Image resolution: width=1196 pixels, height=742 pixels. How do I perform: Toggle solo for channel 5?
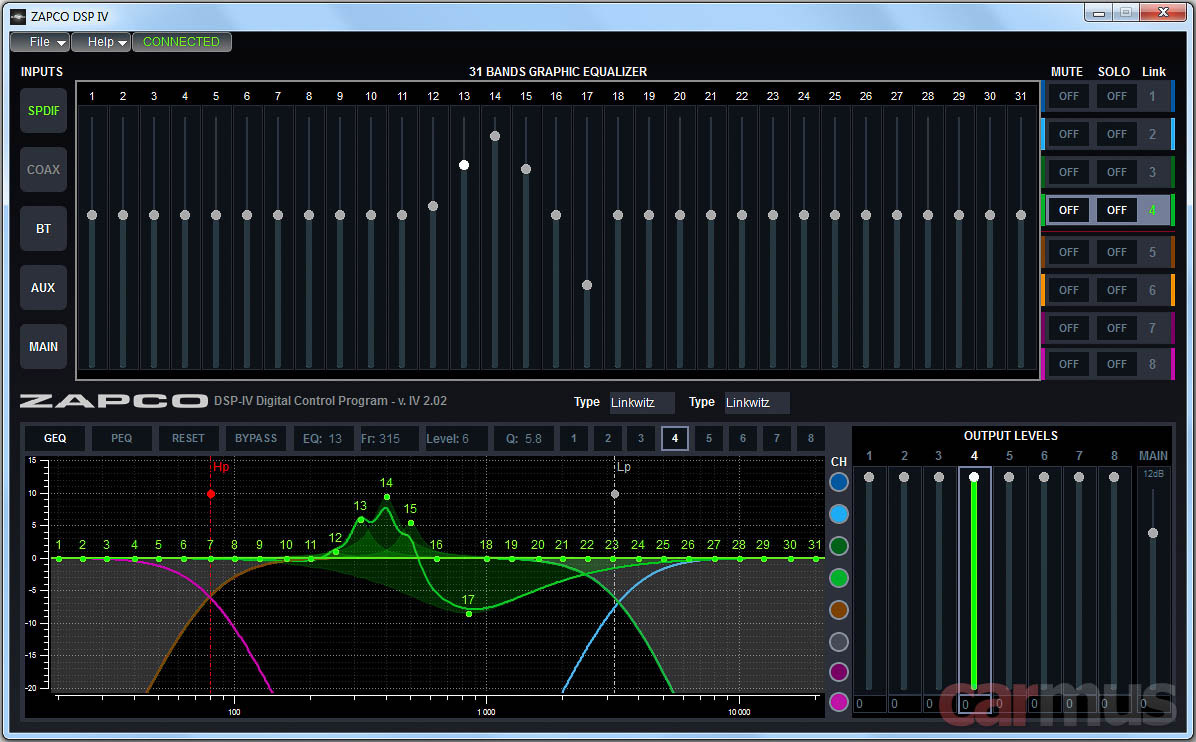coord(1116,252)
